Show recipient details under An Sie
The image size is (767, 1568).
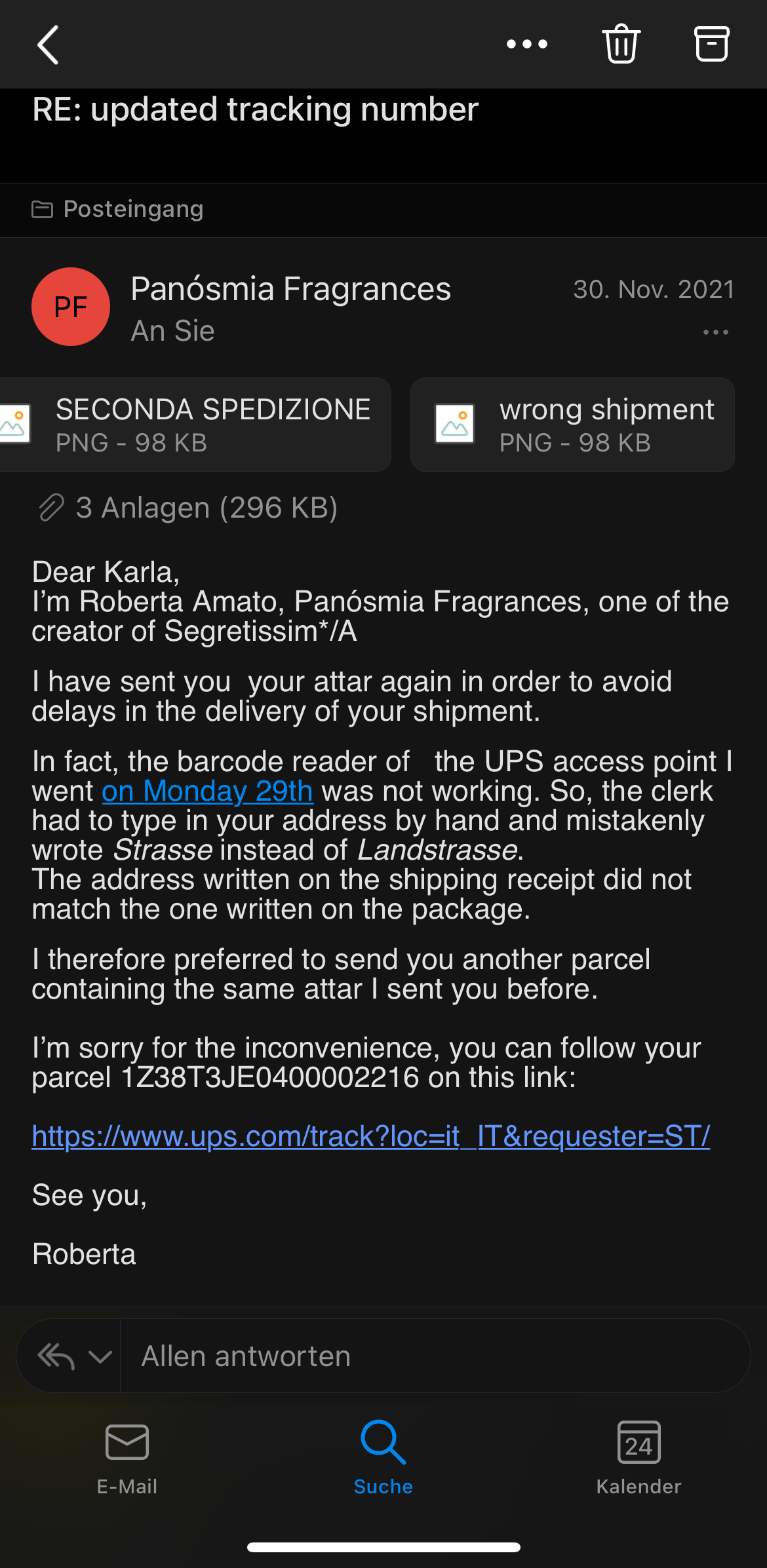pyautogui.click(x=173, y=331)
